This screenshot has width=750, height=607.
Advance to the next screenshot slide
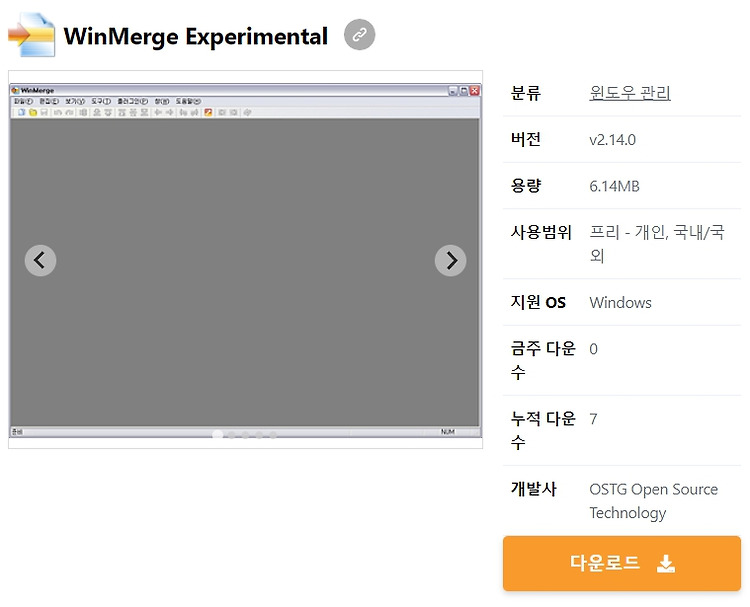(451, 261)
